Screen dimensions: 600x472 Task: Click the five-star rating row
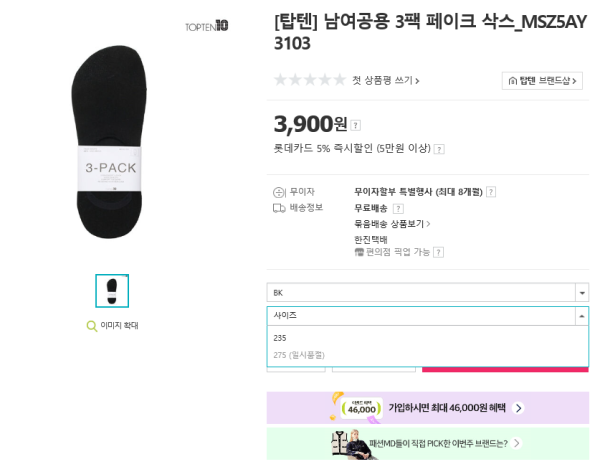click(x=310, y=80)
